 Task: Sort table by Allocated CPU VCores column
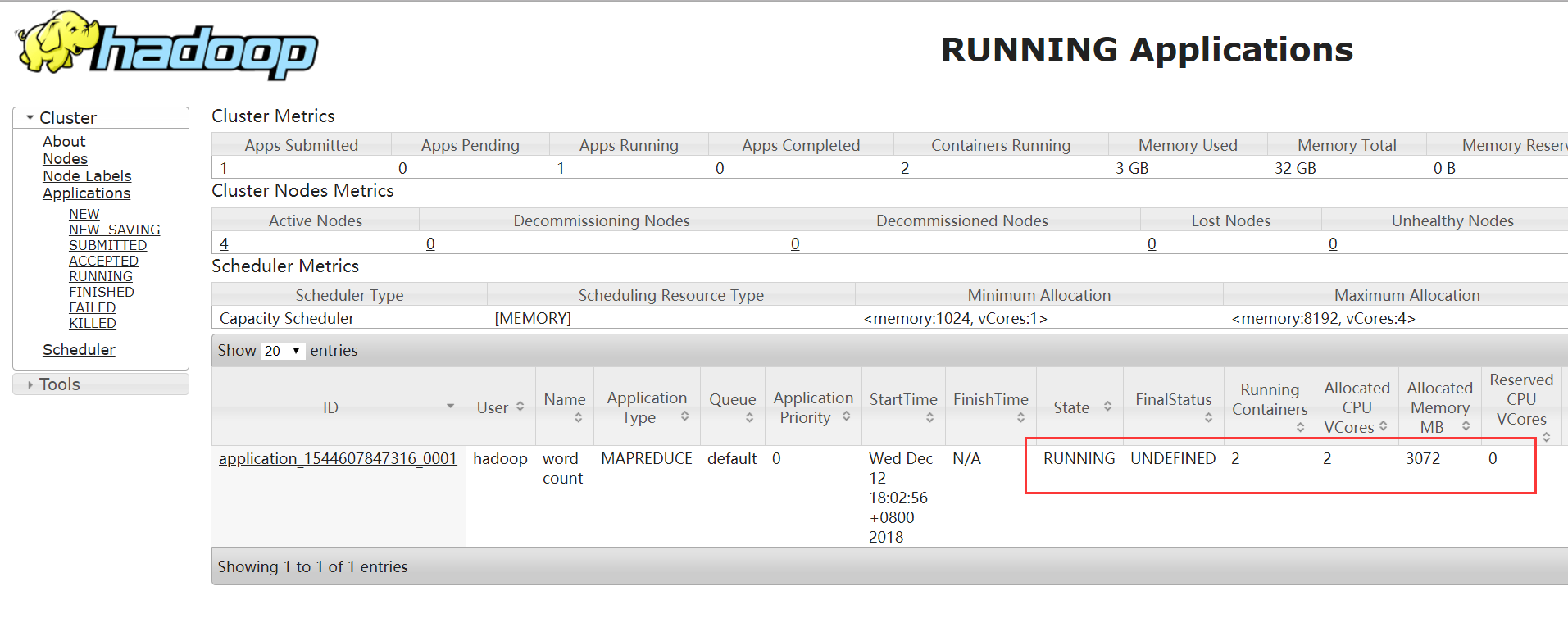pyautogui.click(x=1357, y=407)
